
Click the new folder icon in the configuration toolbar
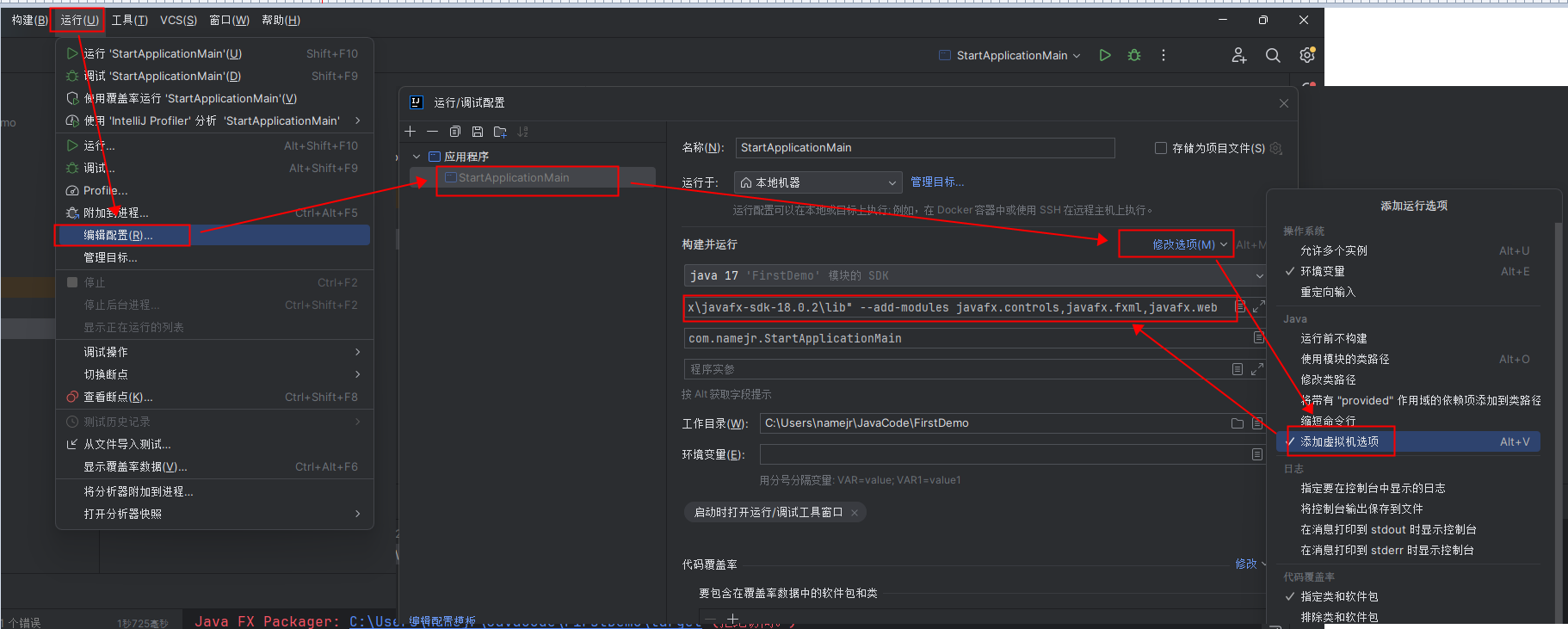[x=500, y=132]
